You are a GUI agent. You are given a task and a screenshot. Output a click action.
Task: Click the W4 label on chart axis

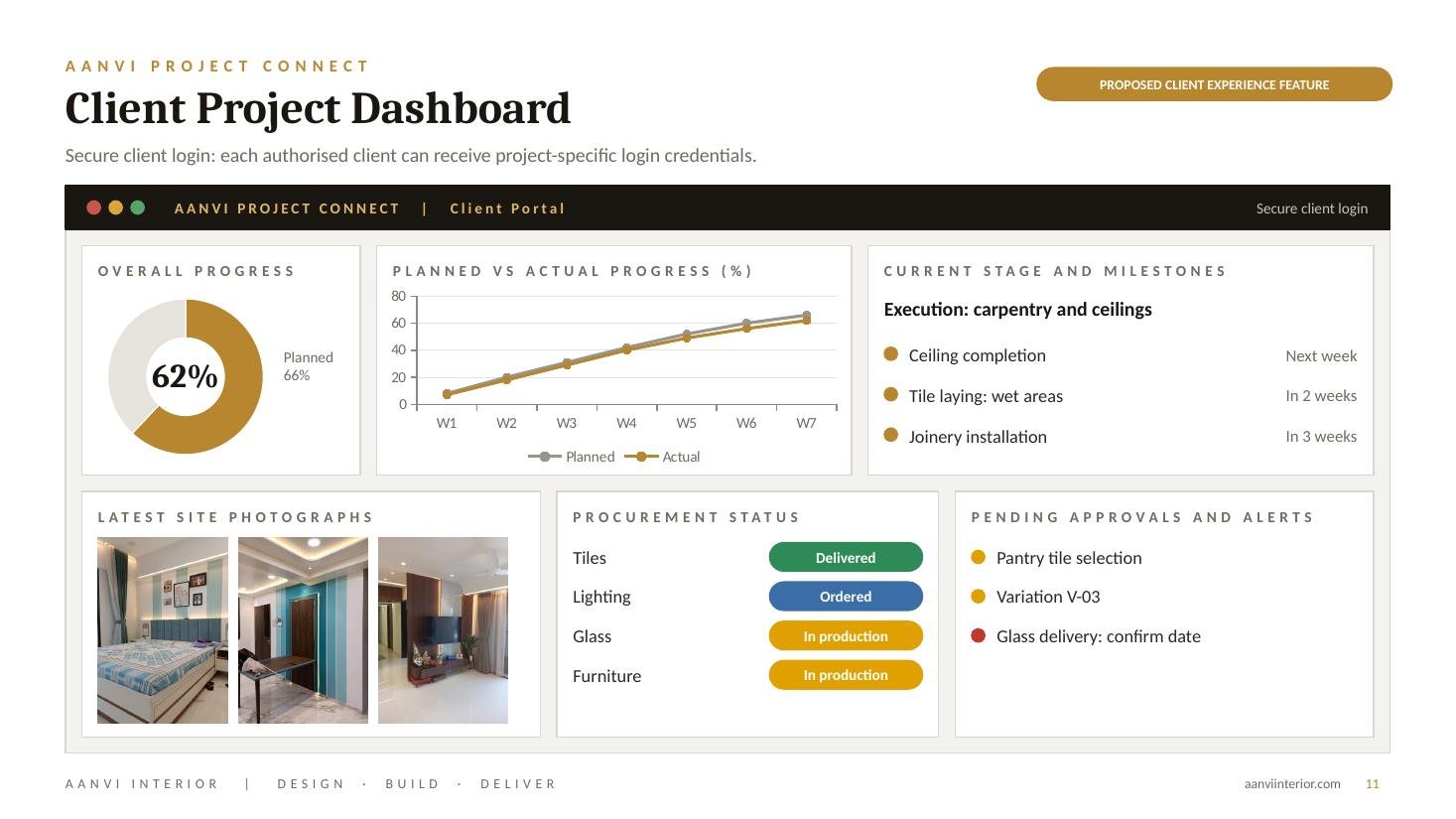[x=626, y=423]
